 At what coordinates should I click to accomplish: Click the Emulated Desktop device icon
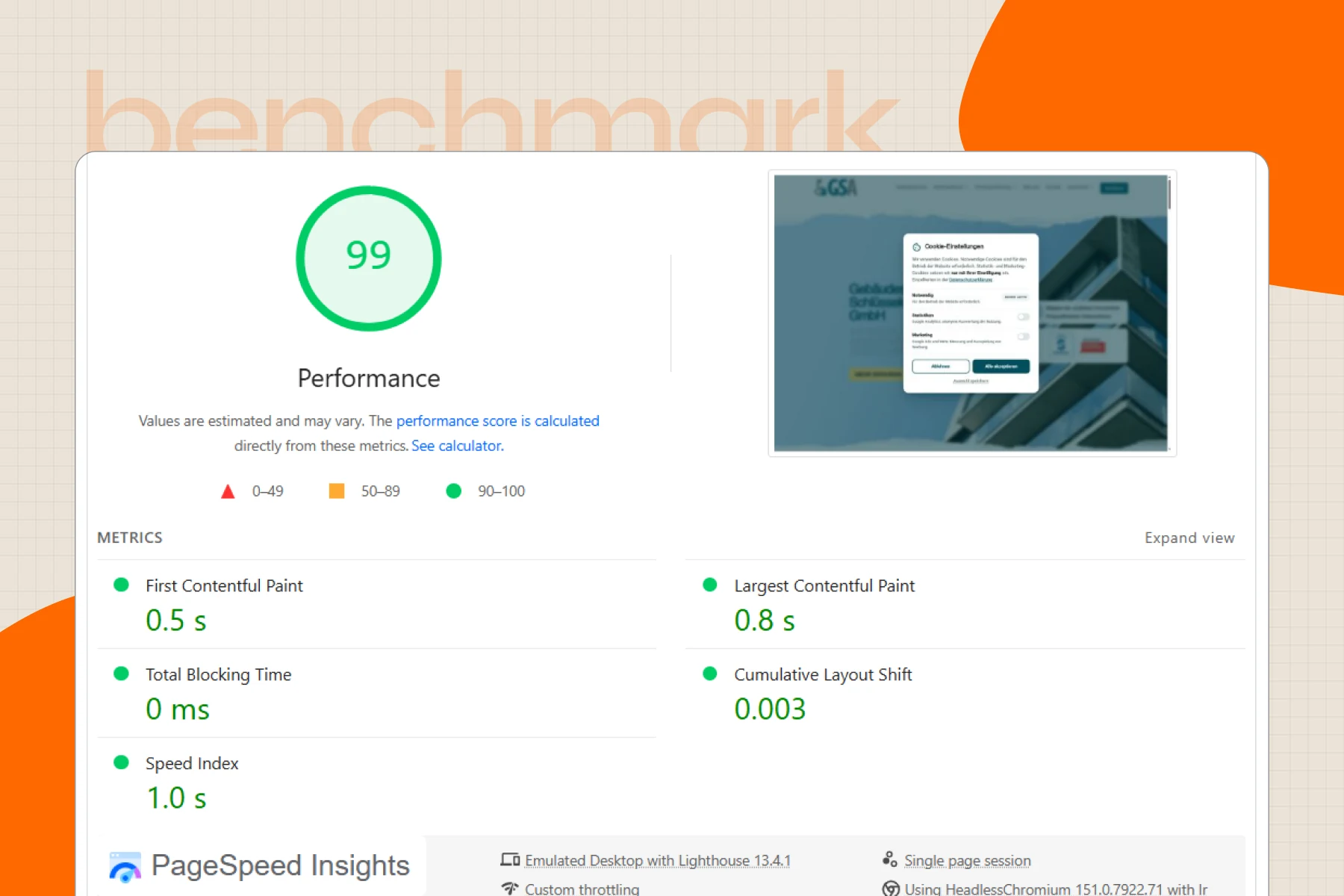[x=510, y=860]
